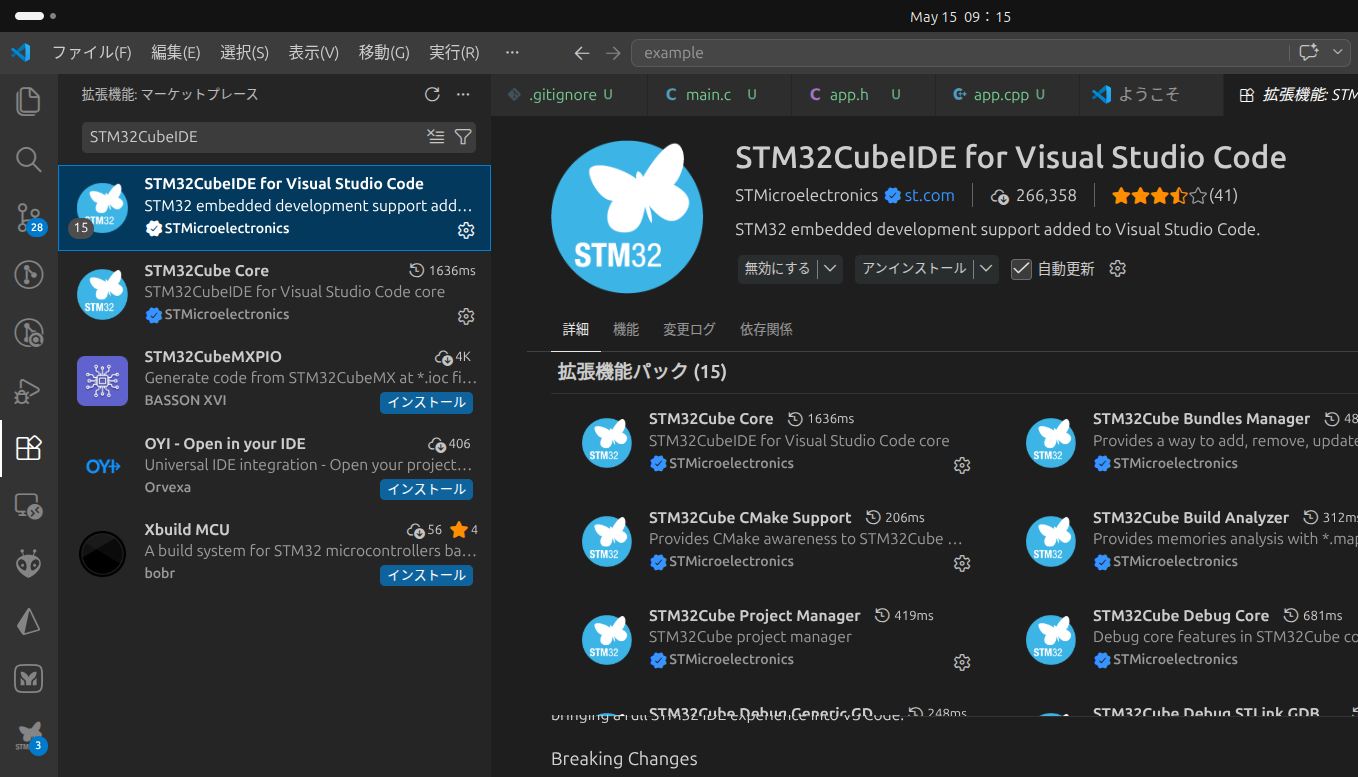Open Source Control with 28 changes
Image resolution: width=1358 pixels, height=777 pixels.
(28, 217)
